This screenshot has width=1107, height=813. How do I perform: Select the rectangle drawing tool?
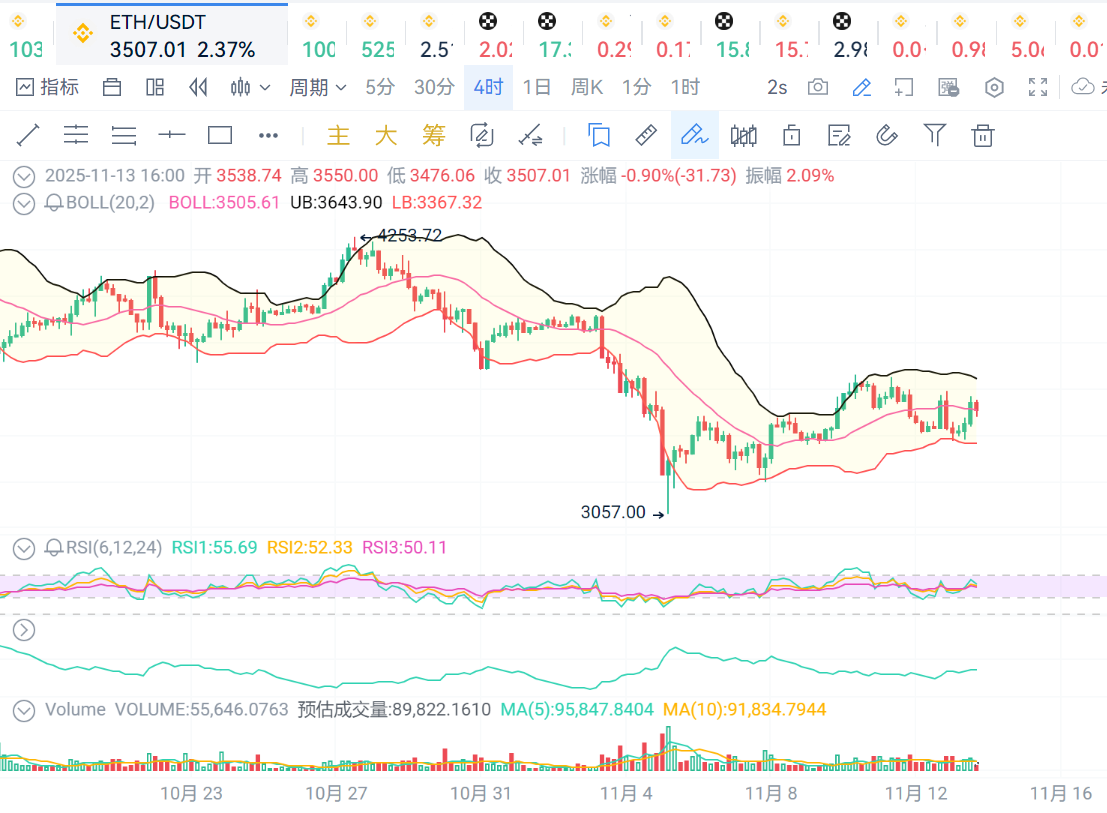[x=220, y=135]
